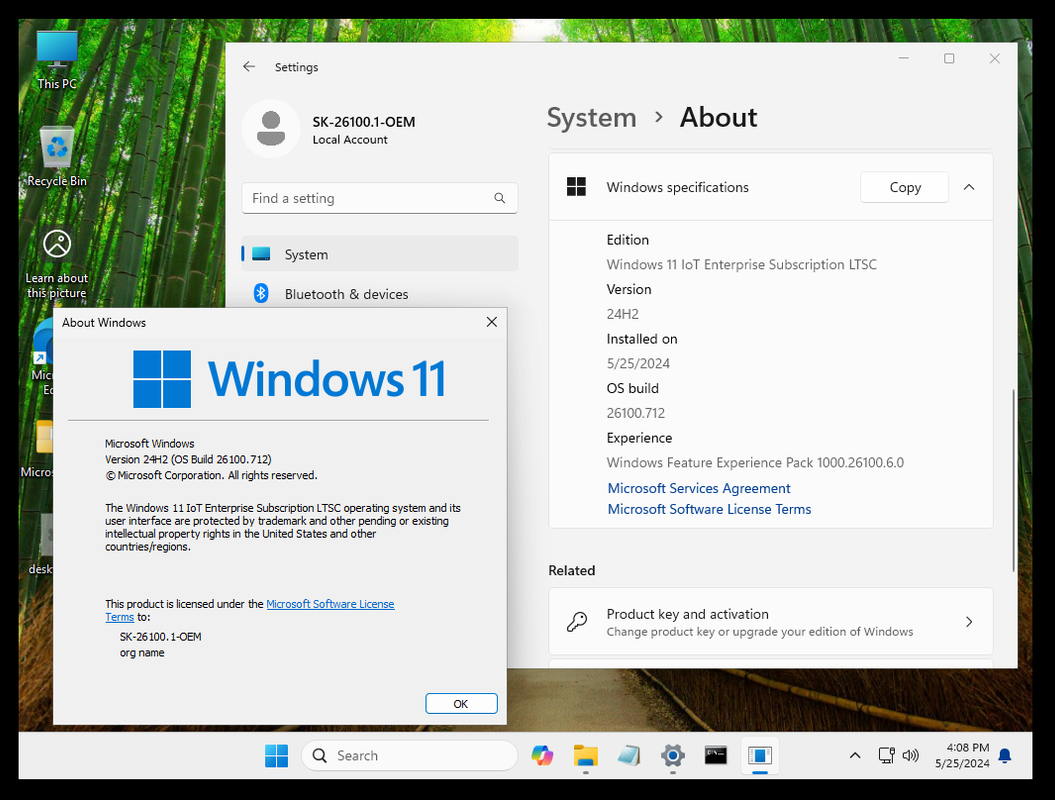This screenshot has height=800, width=1055.
Task: Click Version 24H2 line in About Windows
Action: point(188,460)
